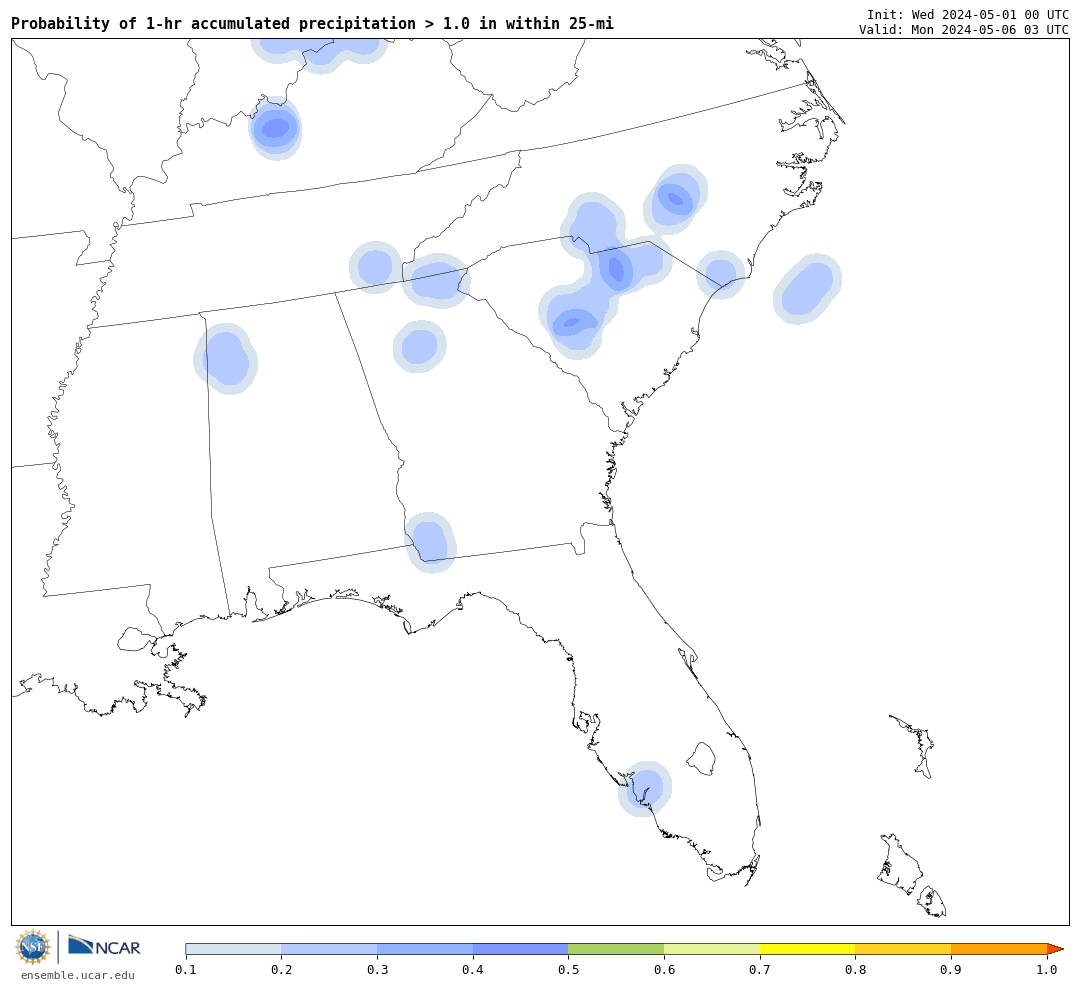Click the 0.2–0.3 light blue colorbar segment
The width and height of the screenshot is (1080, 988).
pos(329,949)
